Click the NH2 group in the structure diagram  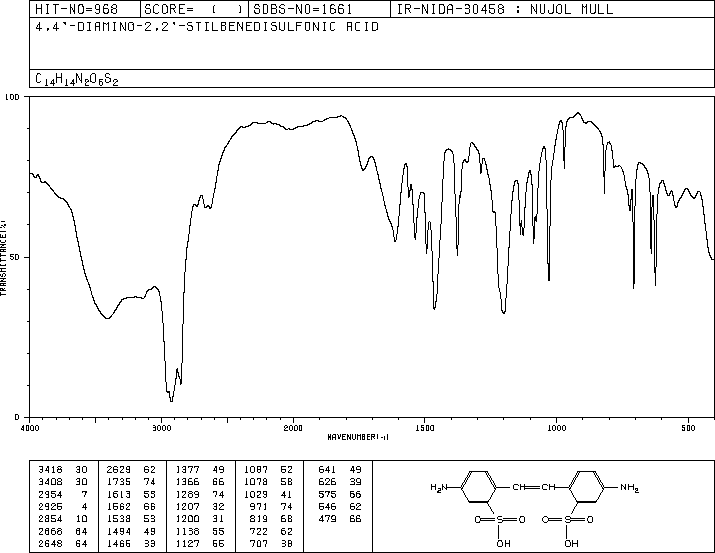(x=630, y=488)
